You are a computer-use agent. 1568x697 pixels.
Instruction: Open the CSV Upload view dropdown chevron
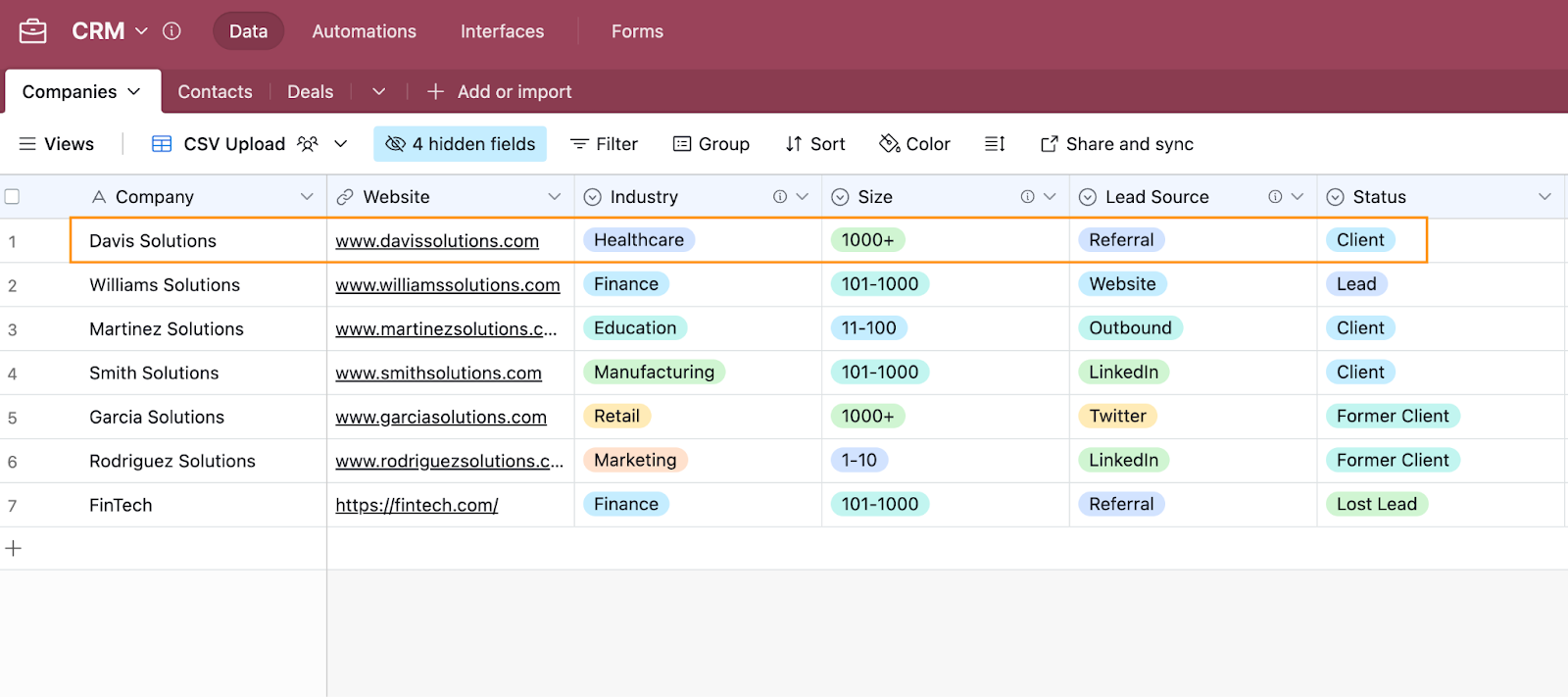[x=341, y=144]
